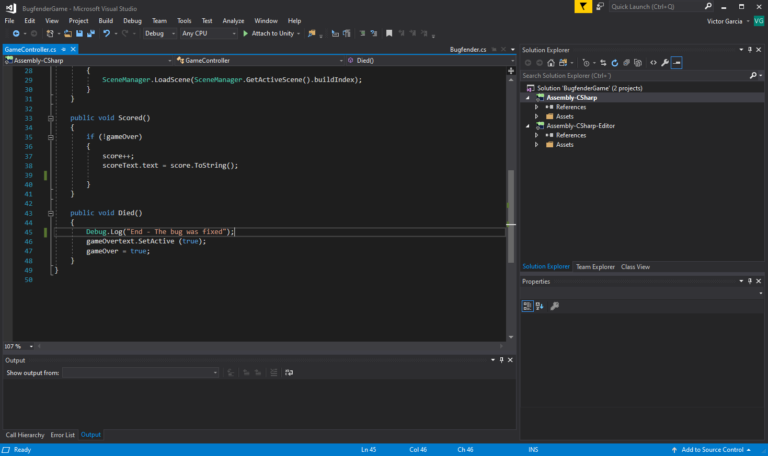The height and width of the screenshot is (456, 768).
Task: Undo the last edit with Undo icon
Action: pyautogui.click(x=106, y=33)
